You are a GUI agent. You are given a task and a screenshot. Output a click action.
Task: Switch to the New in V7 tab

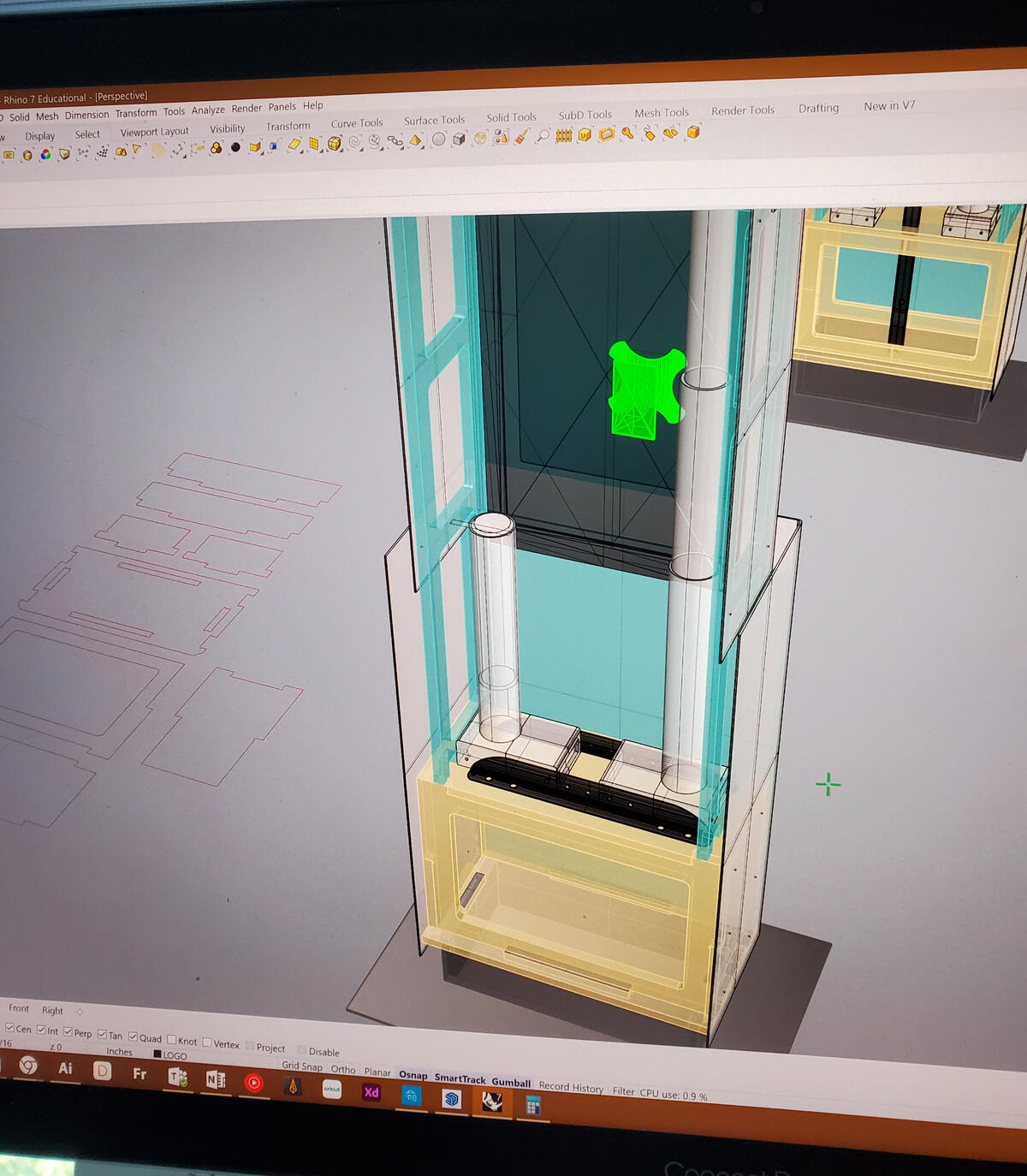(889, 105)
